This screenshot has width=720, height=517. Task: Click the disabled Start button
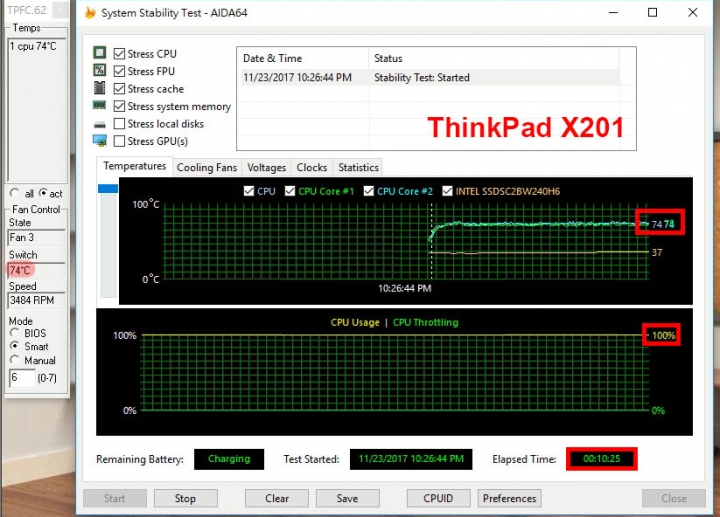click(115, 498)
